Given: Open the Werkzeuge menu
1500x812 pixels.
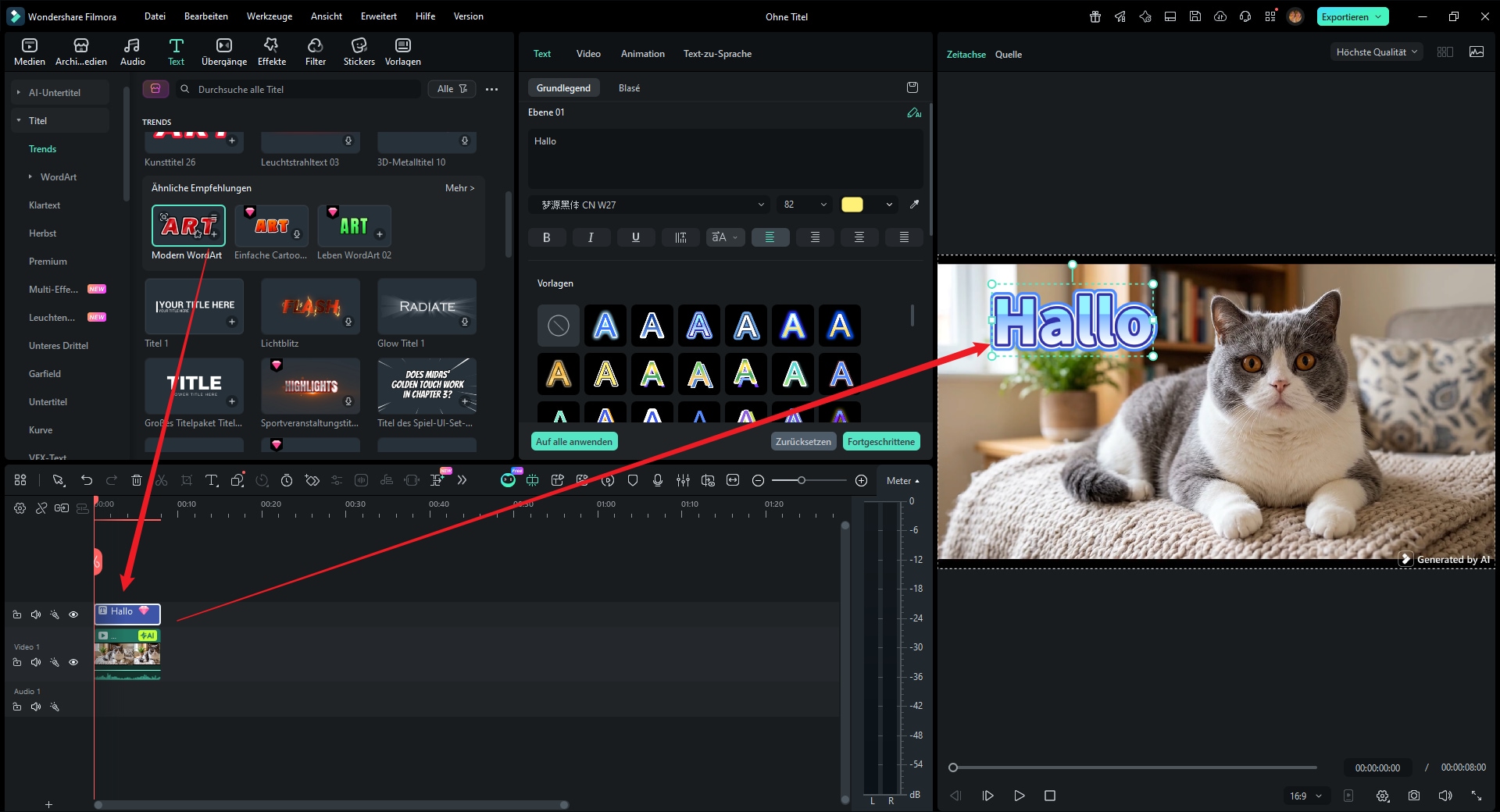Looking at the screenshot, I should tap(270, 16).
